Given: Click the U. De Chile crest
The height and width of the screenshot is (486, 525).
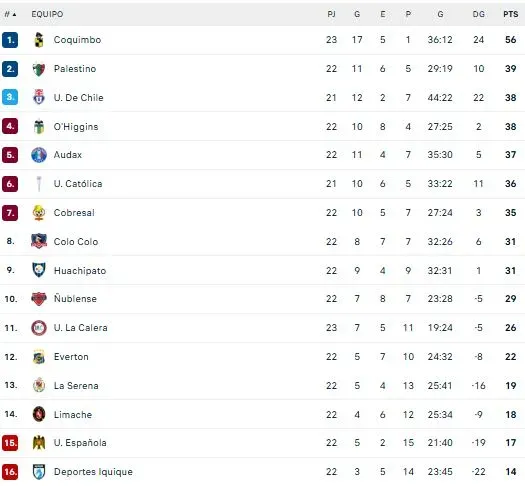Looking at the screenshot, I should [x=39, y=97].
